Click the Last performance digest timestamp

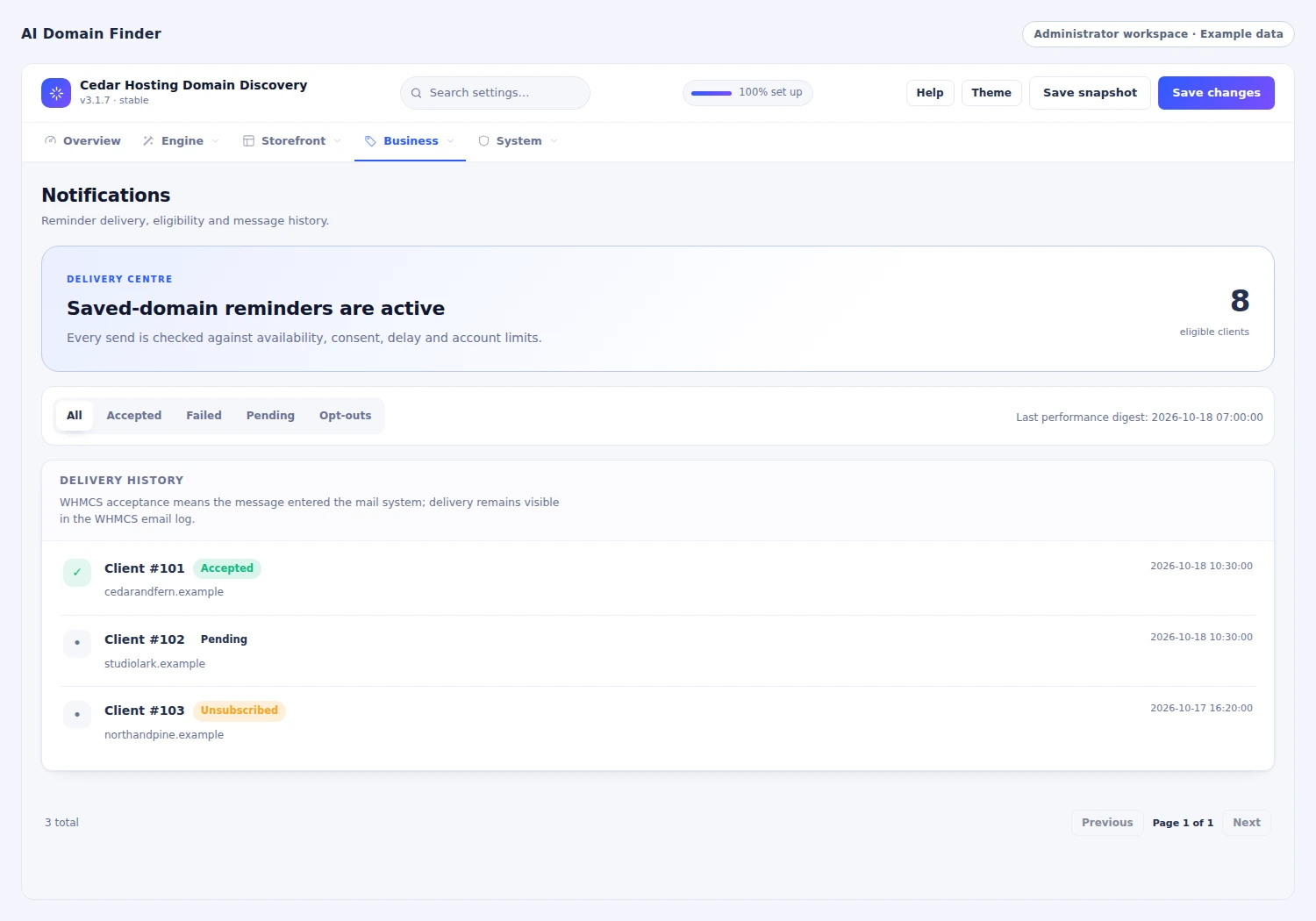[1140, 418]
